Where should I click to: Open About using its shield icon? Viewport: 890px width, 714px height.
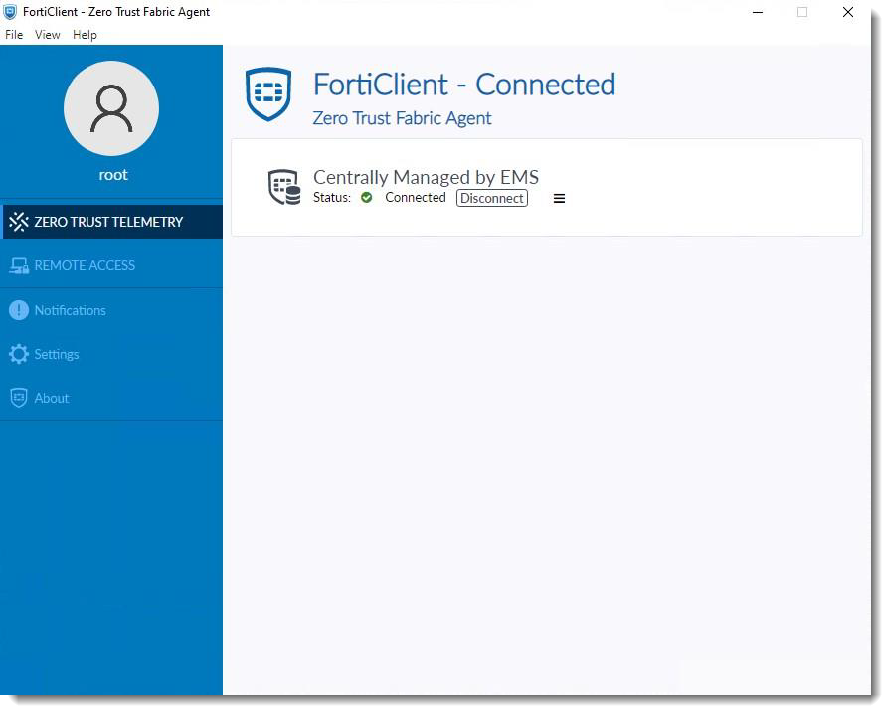click(x=18, y=398)
